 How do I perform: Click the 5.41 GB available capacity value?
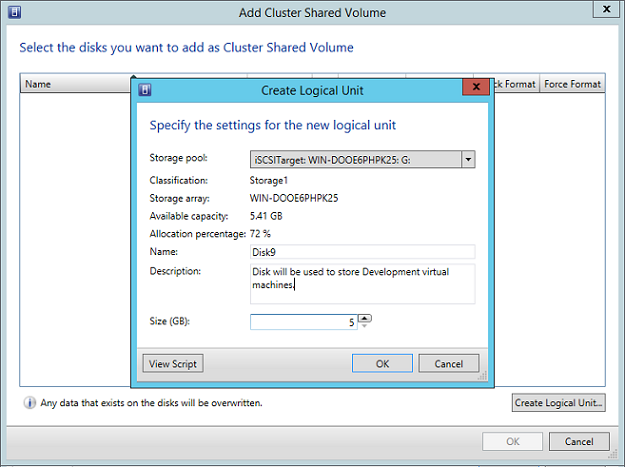(x=266, y=216)
